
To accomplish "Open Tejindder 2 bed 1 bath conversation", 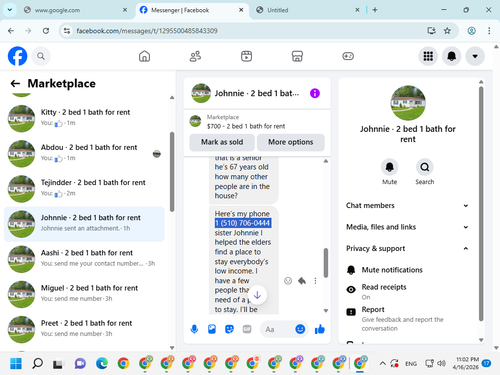I will (x=84, y=189).
